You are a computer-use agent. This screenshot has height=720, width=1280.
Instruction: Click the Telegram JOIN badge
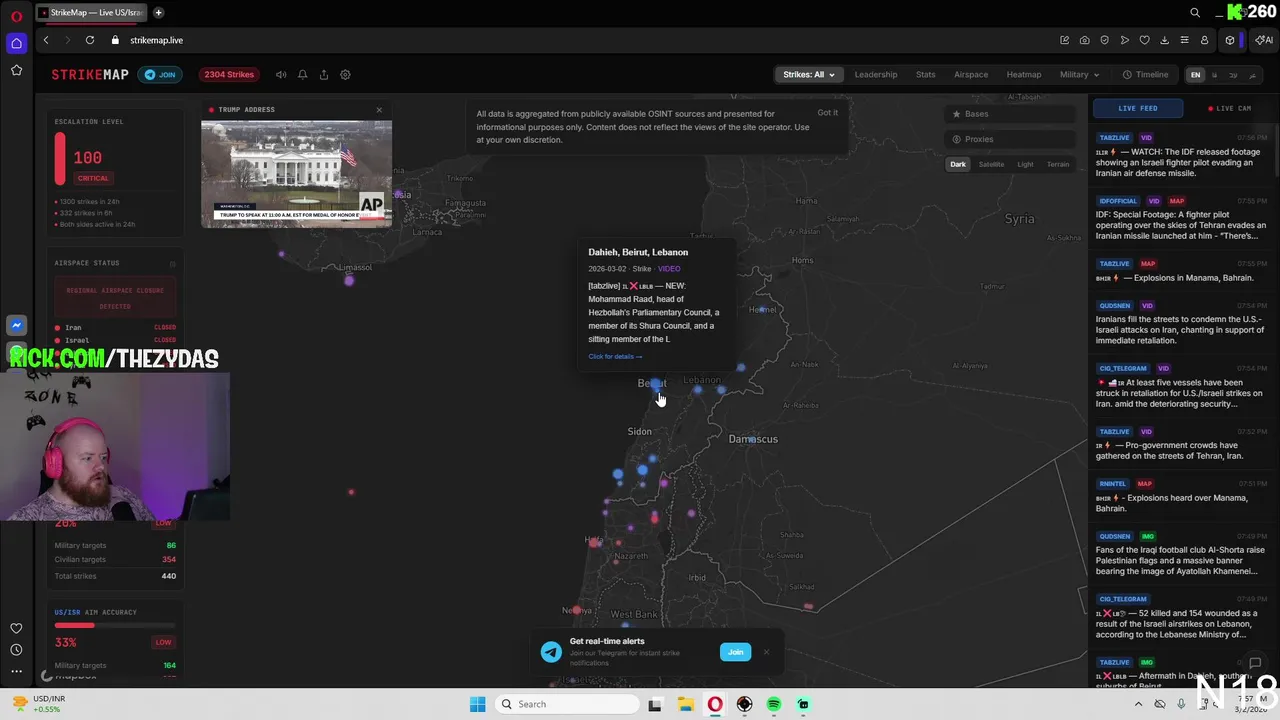(x=160, y=75)
